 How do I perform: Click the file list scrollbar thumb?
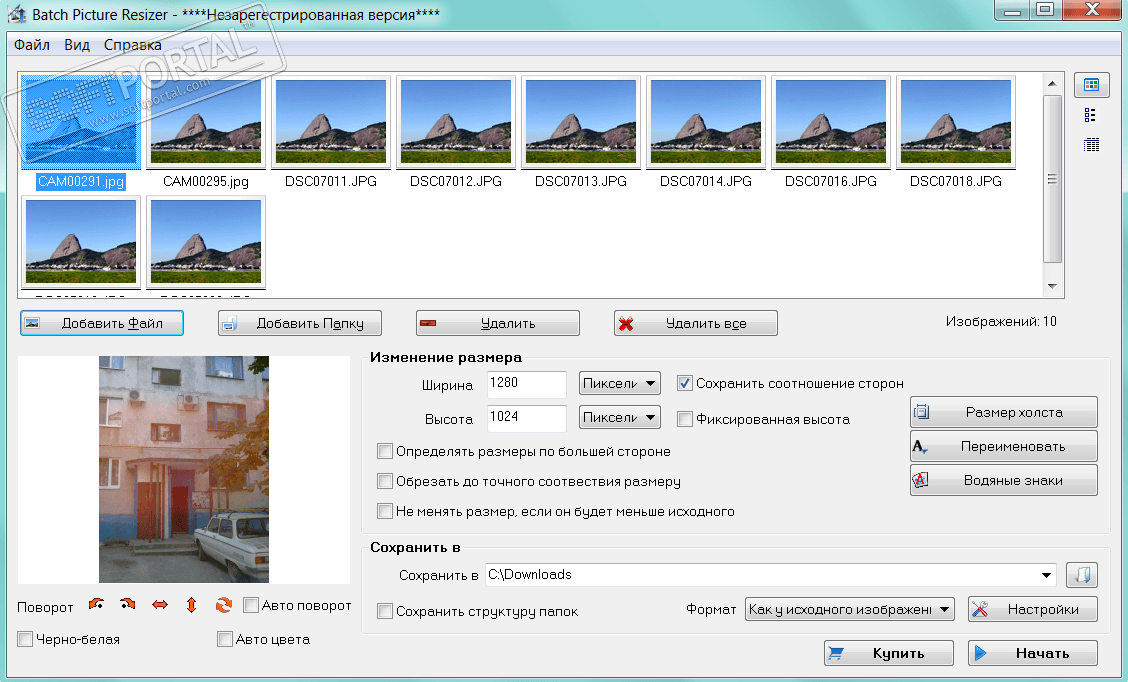click(1052, 178)
